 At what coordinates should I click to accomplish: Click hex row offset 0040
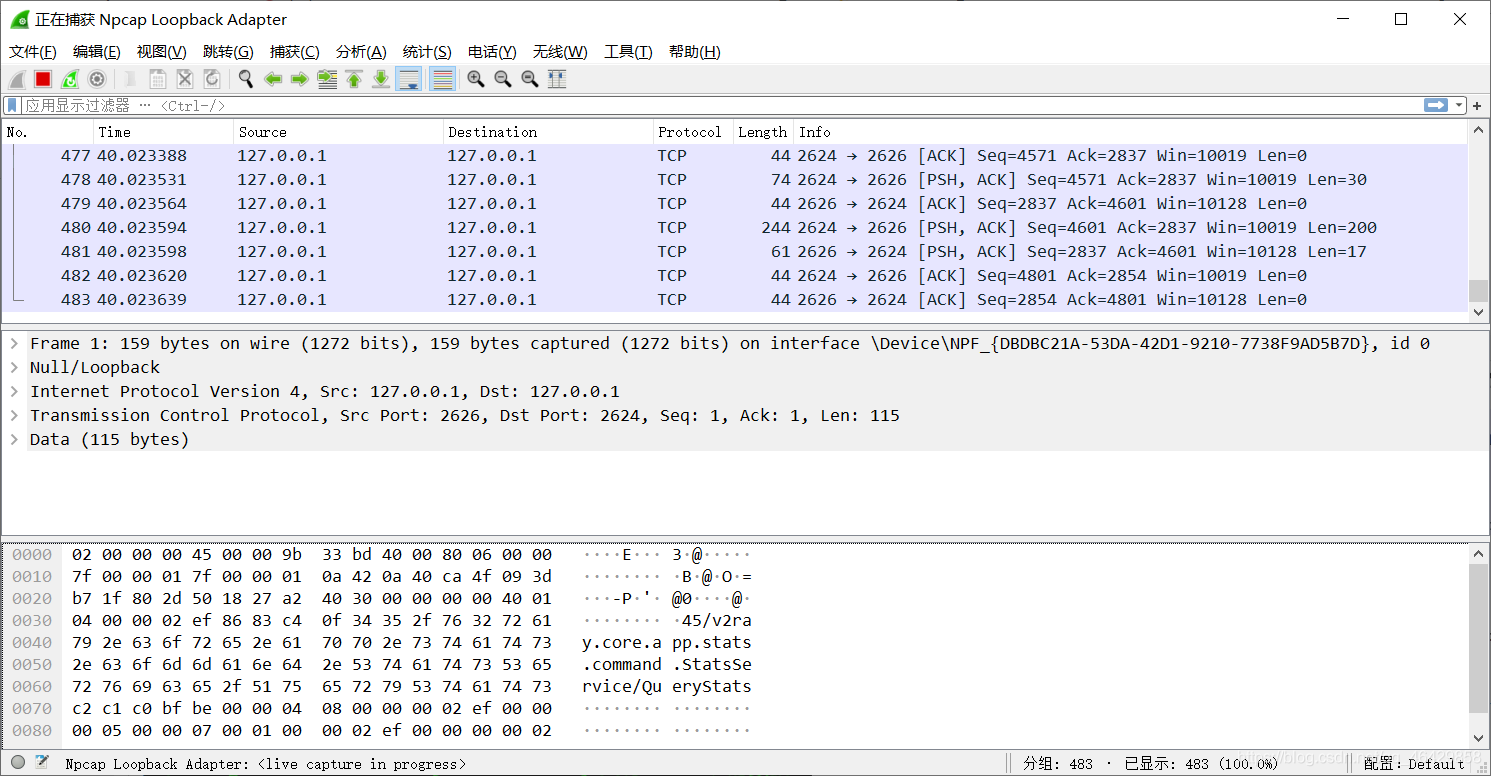31,642
